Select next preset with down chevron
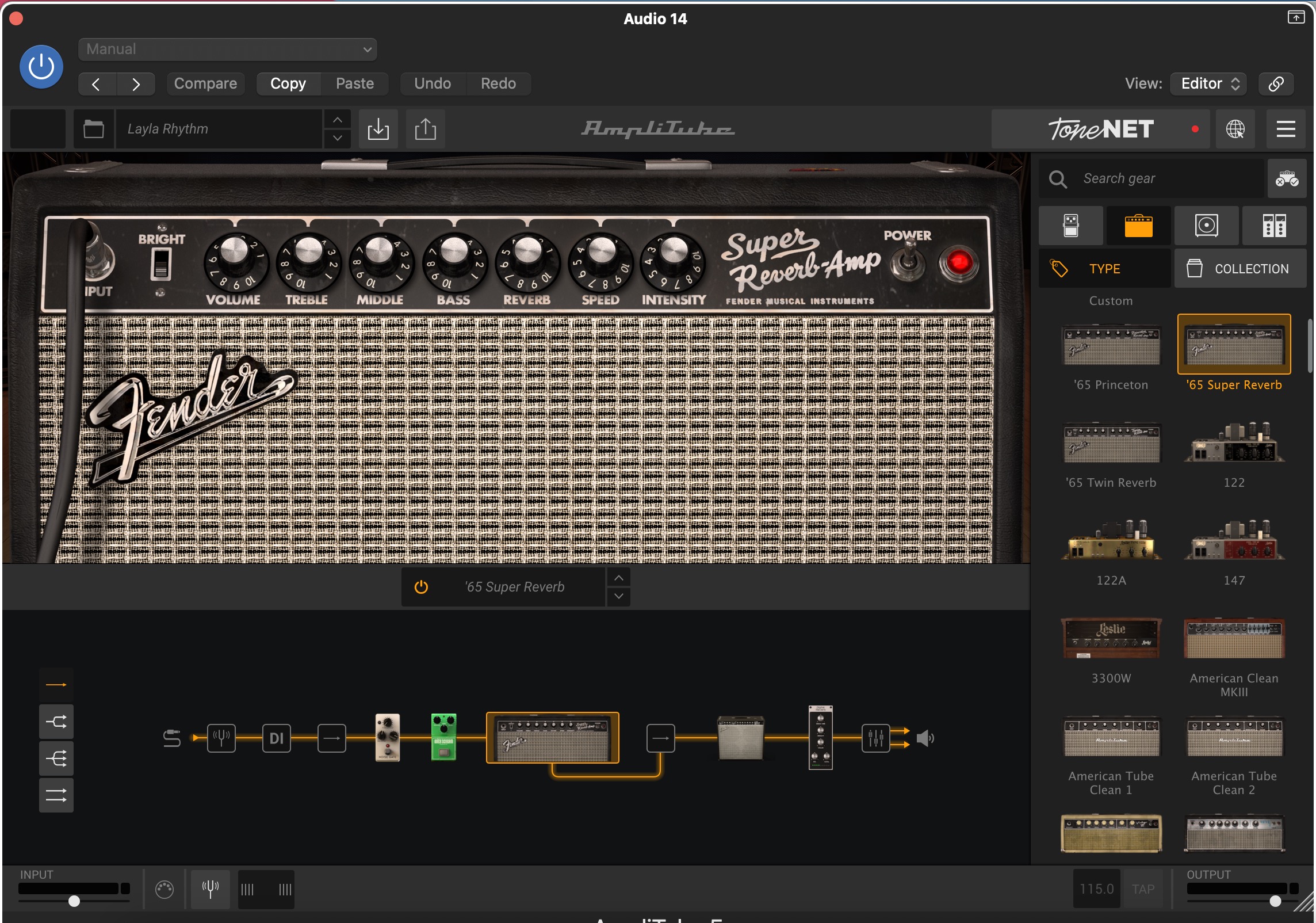This screenshot has height=923, width=1316. point(338,138)
